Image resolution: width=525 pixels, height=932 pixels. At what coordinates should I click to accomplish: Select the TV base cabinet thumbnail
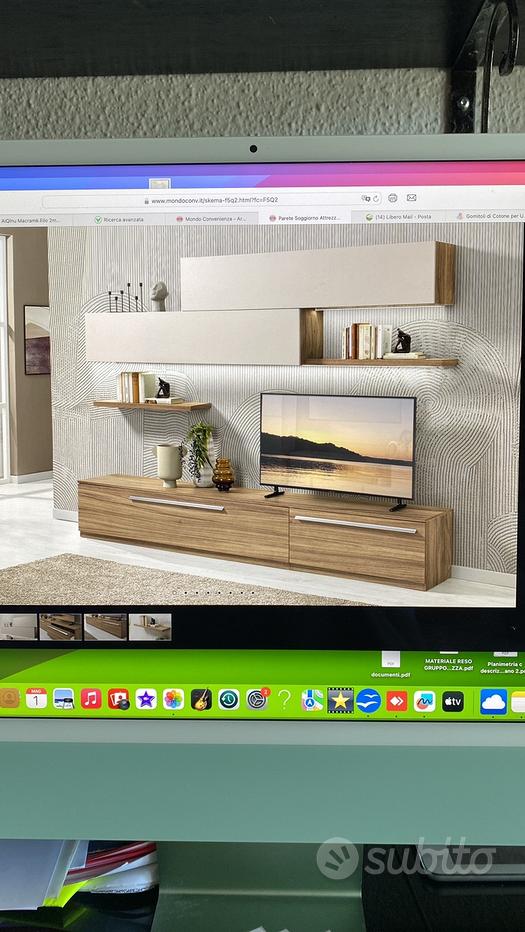click(x=105, y=627)
